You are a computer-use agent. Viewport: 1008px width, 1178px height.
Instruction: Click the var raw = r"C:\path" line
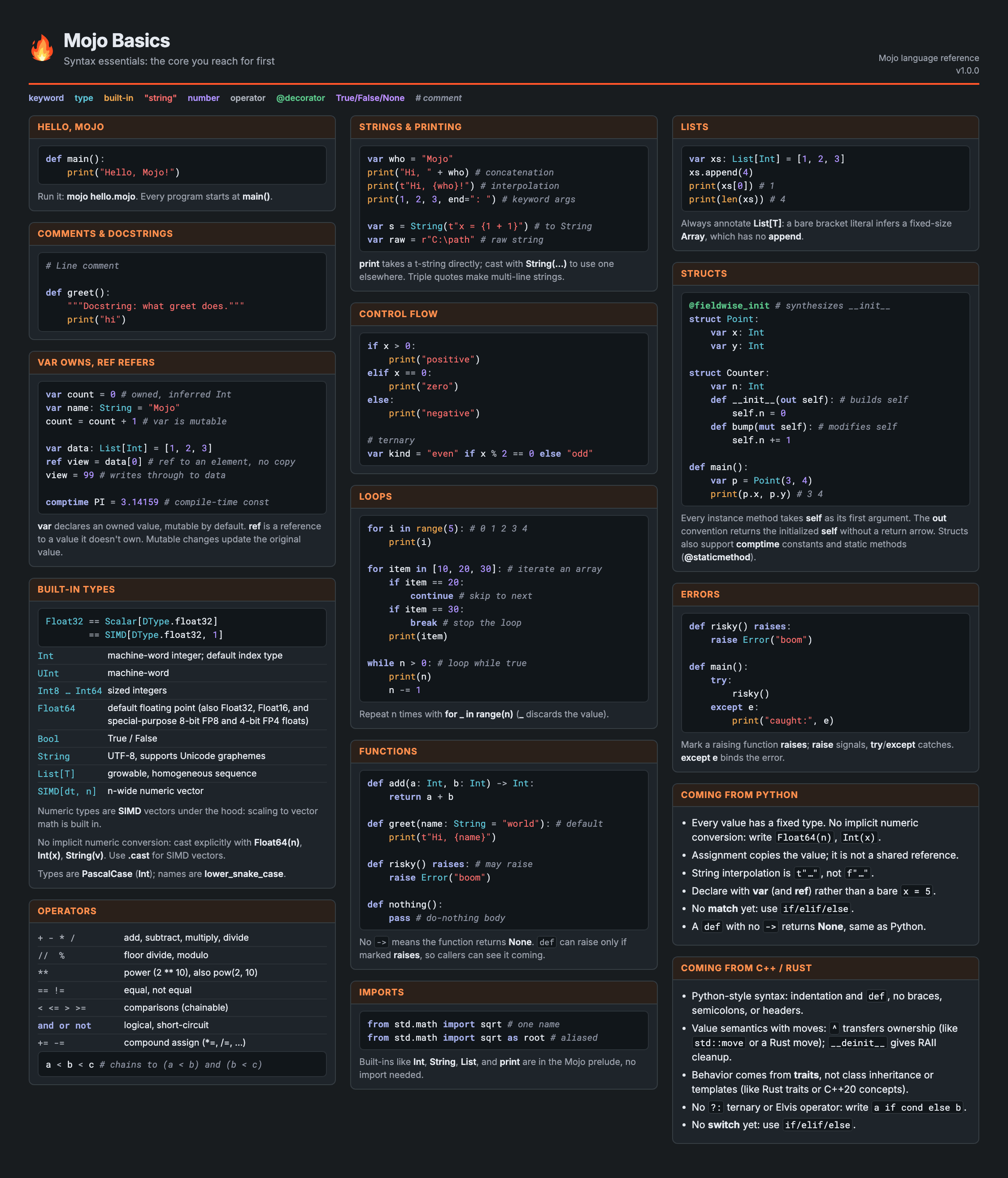455,240
